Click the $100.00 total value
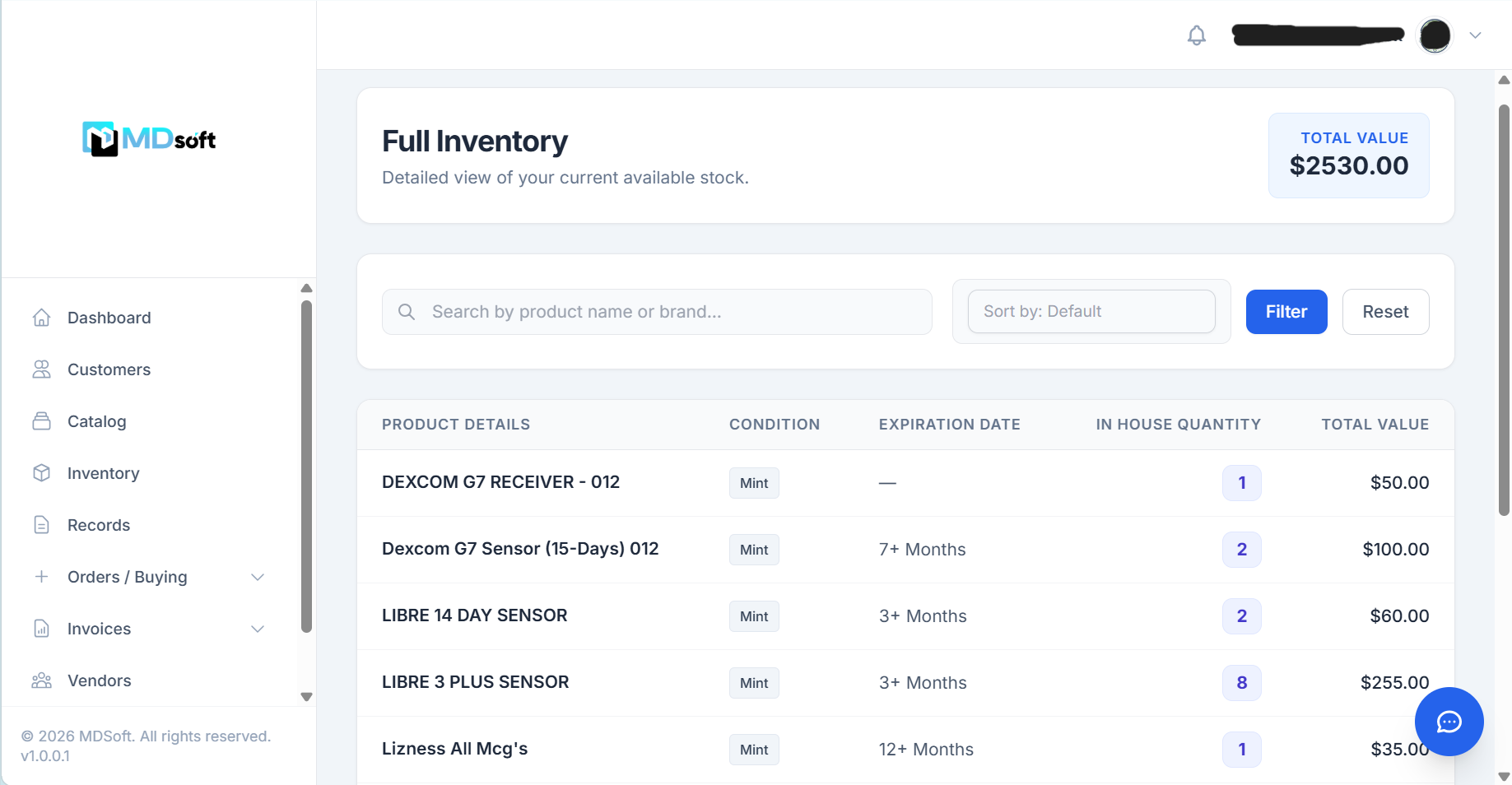 click(x=1395, y=550)
